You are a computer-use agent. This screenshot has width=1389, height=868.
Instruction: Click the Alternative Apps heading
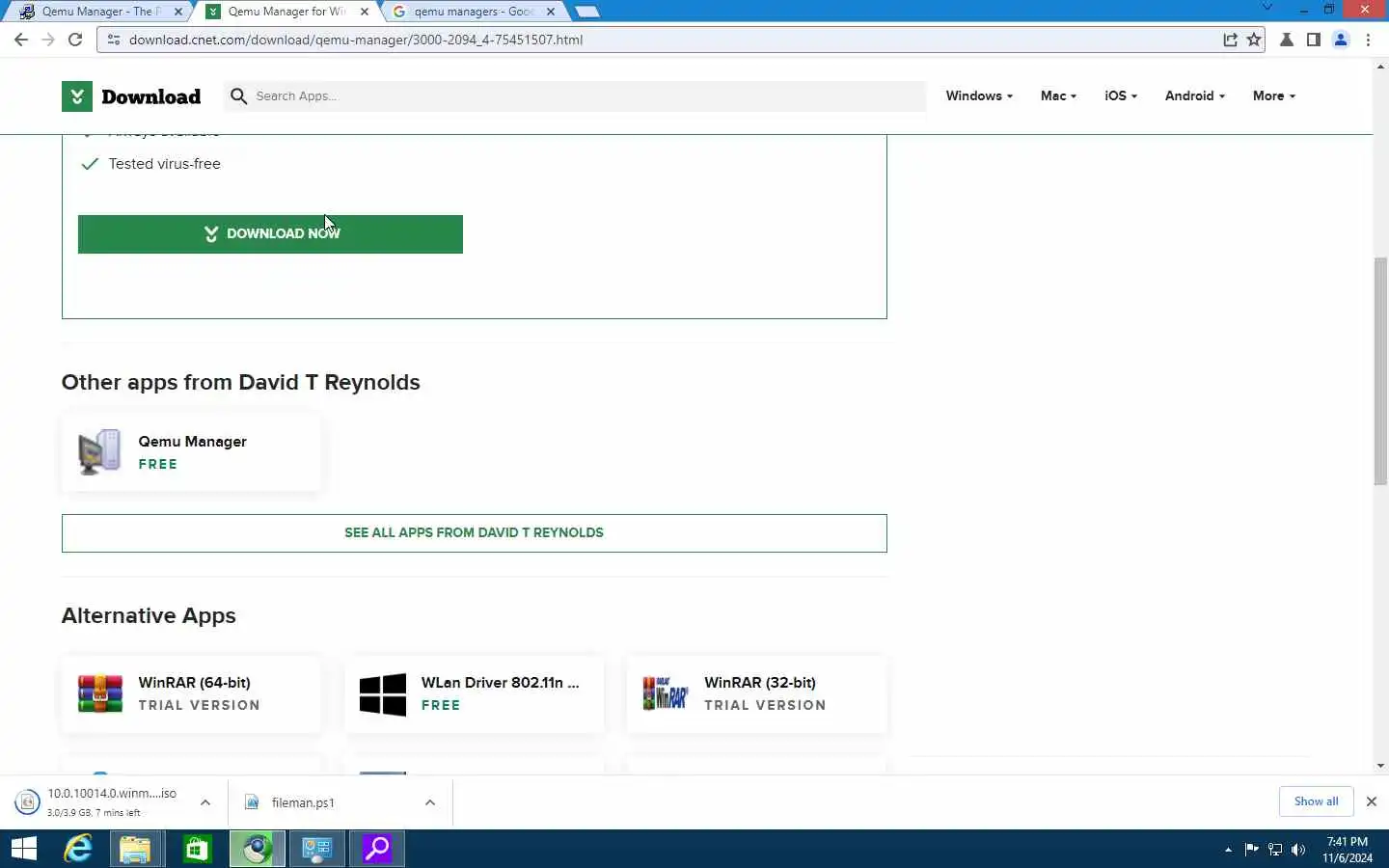[149, 615]
